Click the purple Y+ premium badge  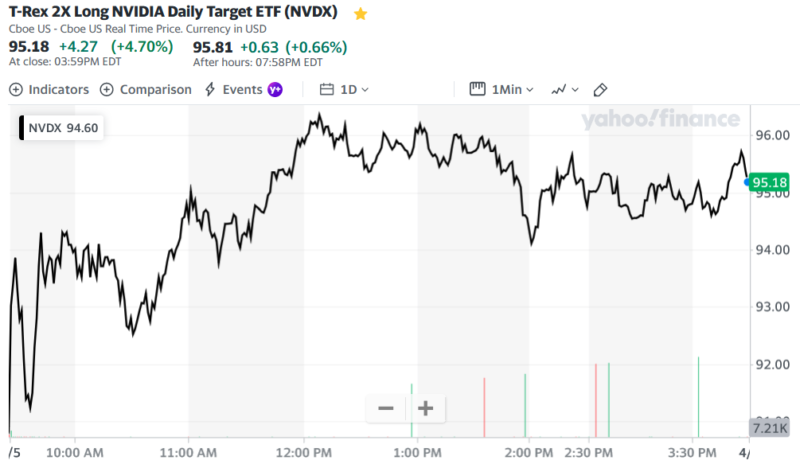[275, 89]
